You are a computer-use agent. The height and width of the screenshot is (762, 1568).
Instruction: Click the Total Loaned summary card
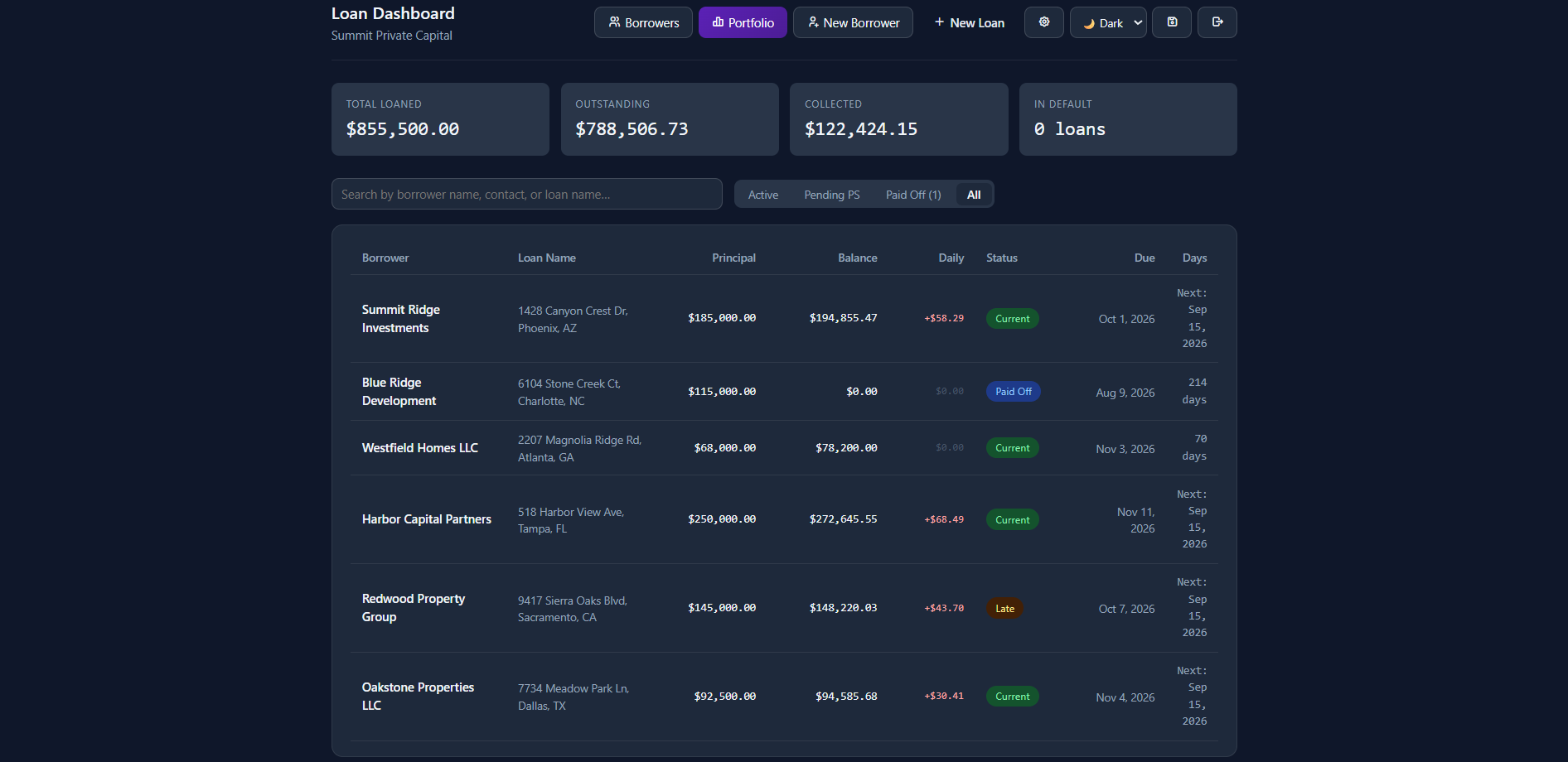440,119
